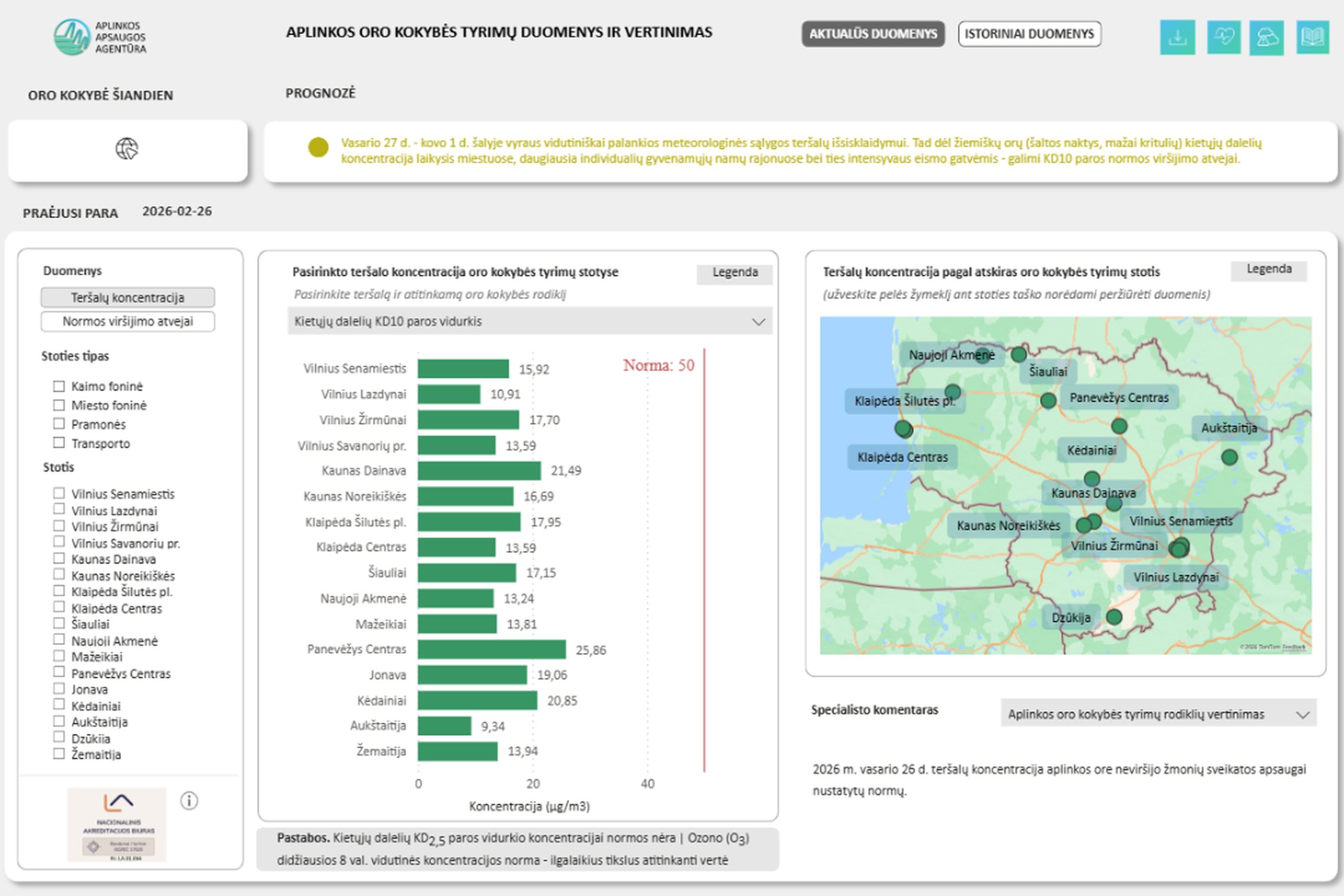
Task: Select Teršalų koncentracija data button
Action: pyautogui.click(x=128, y=298)
